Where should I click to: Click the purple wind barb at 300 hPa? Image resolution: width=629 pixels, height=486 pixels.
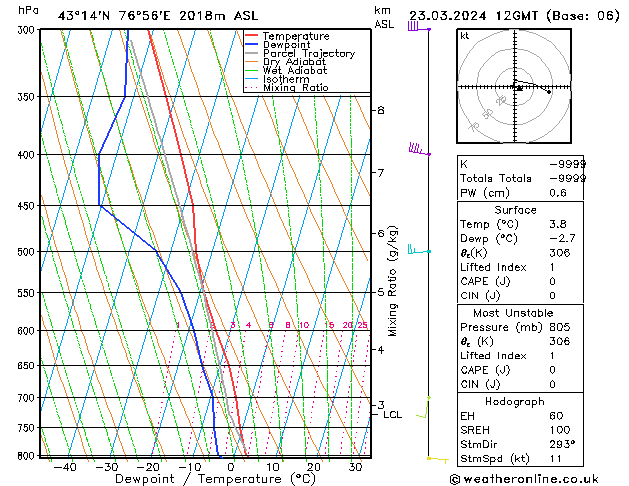[x=419, y=27]
